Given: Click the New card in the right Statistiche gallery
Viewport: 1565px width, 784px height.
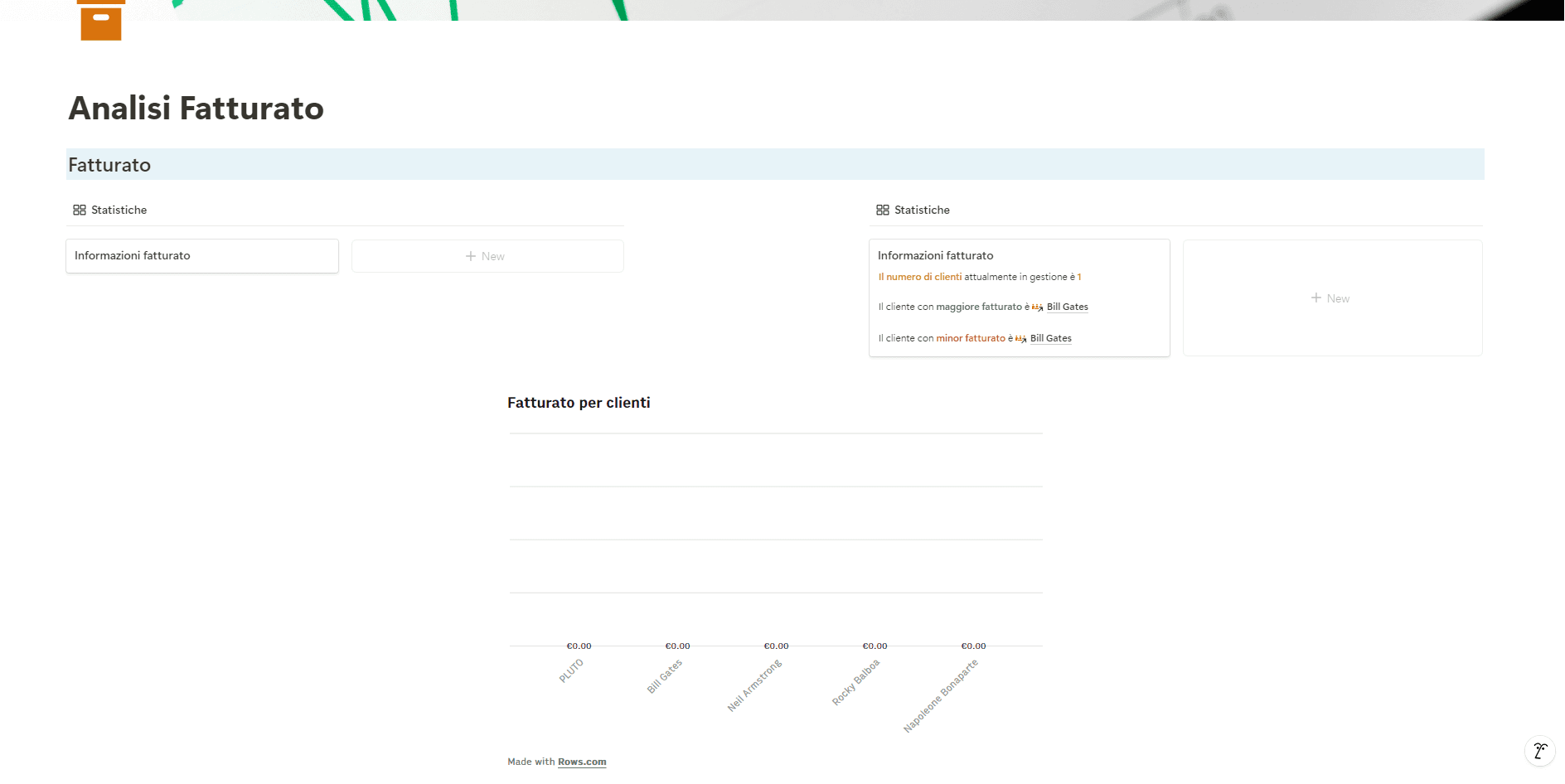Looking at the screenshot, I should click(x=1331, y=298).
